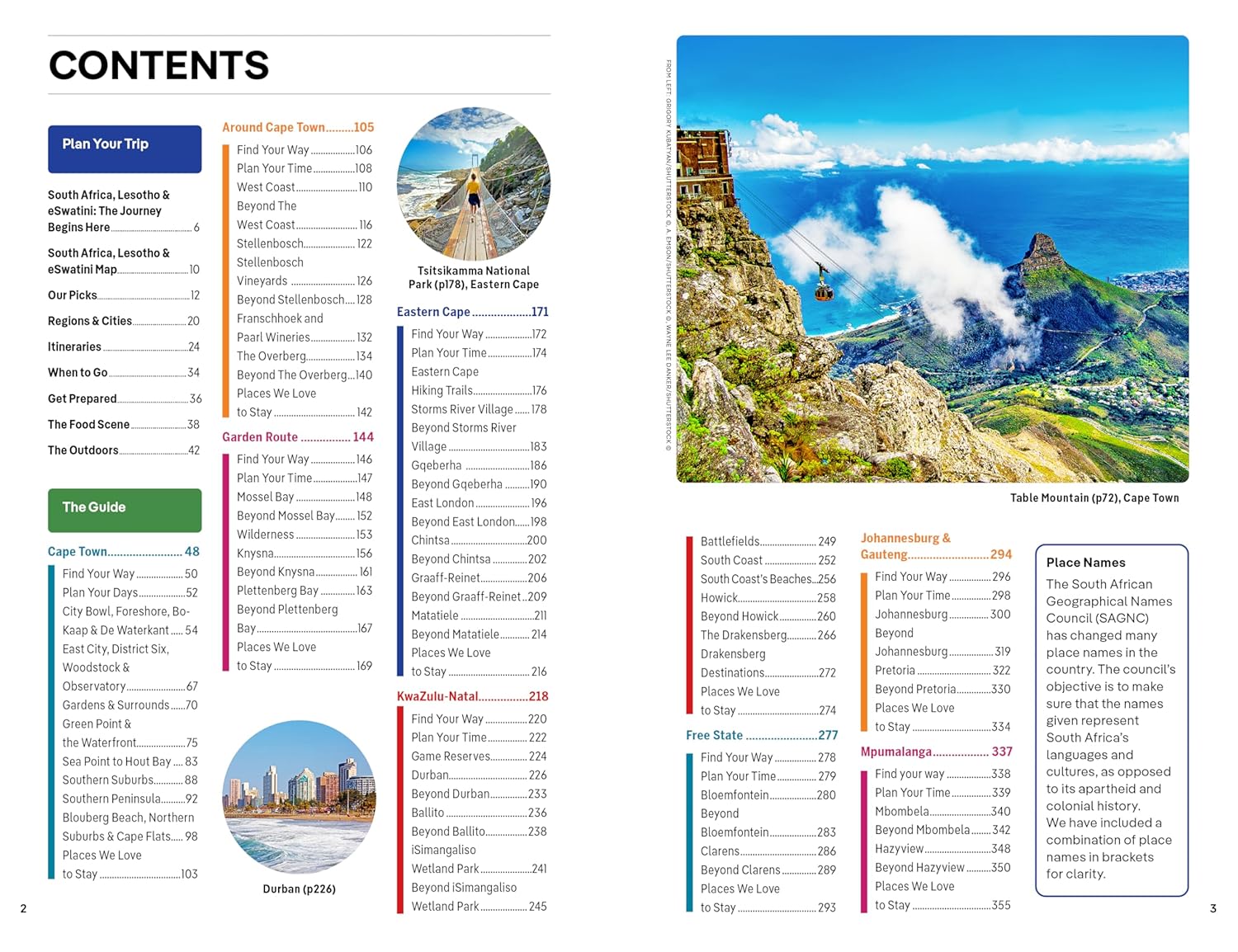The image size is (1238, 952).
Task: Click the Place Names info box title
Action: (1085, 563)
